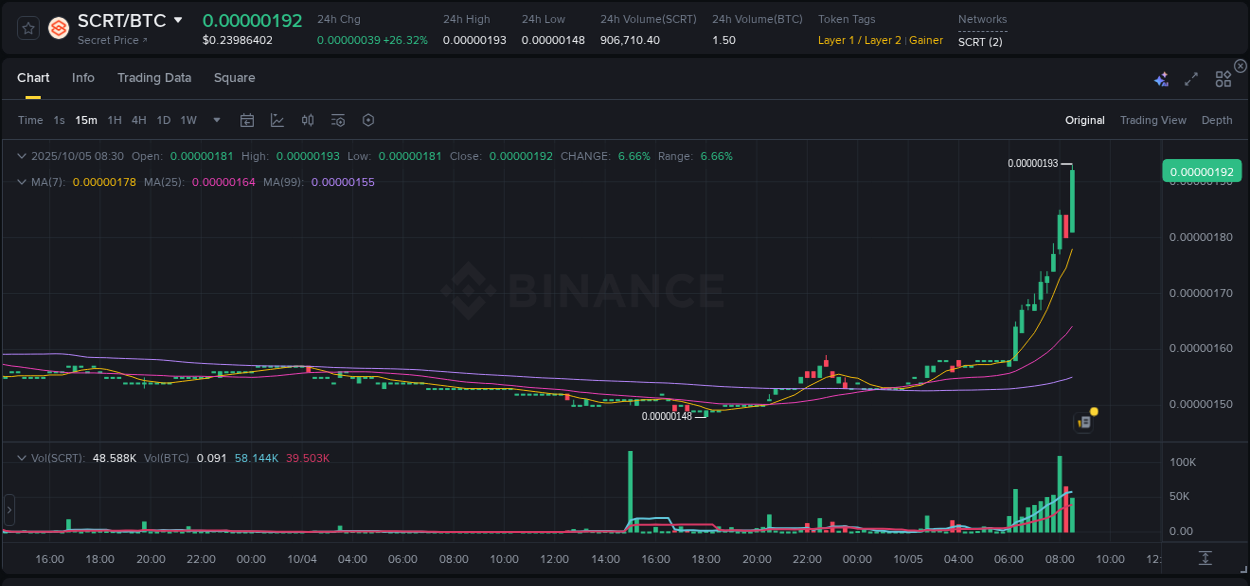Open the Depth chart view
Image resolution: width=1250 pixels, height=586 pixels.
point(1217,120)
